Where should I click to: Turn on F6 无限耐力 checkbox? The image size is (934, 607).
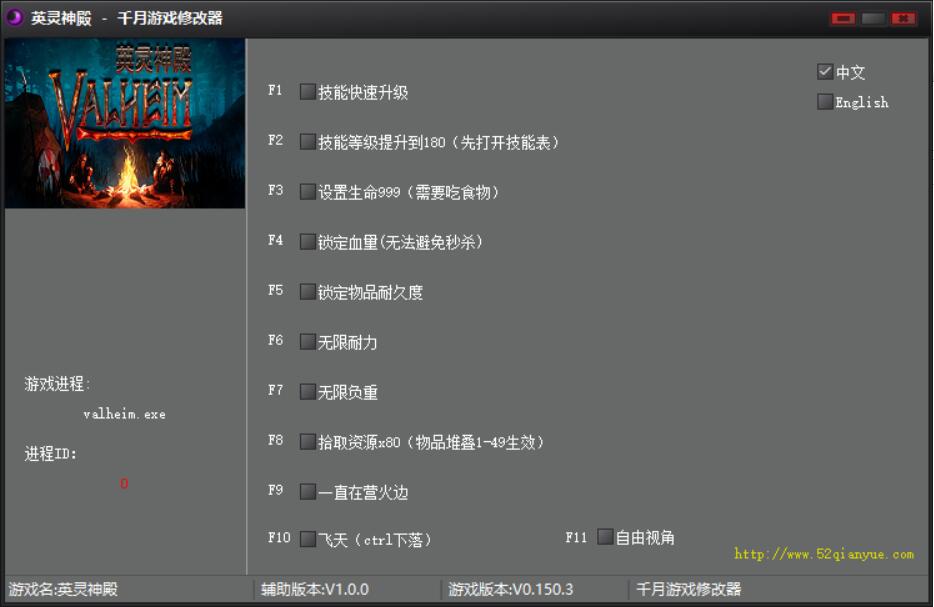click(308, 342)
